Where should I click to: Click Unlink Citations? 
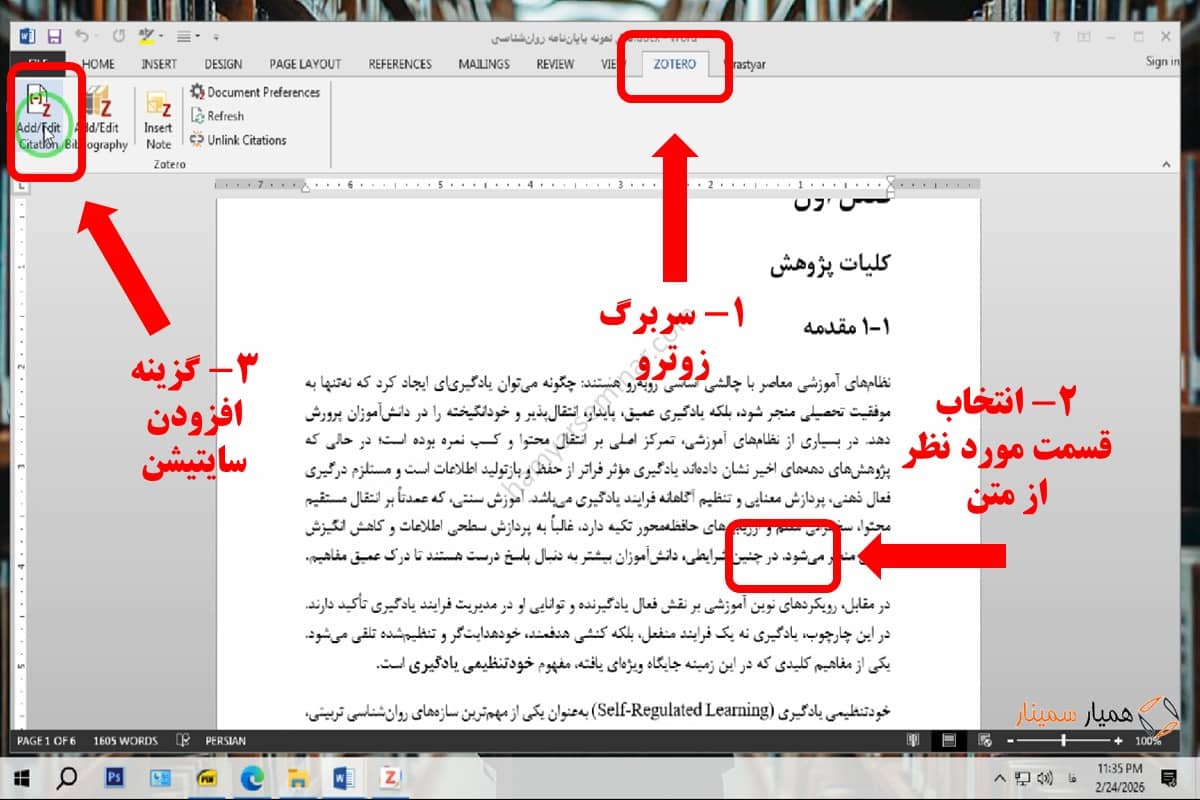point(238,140)
